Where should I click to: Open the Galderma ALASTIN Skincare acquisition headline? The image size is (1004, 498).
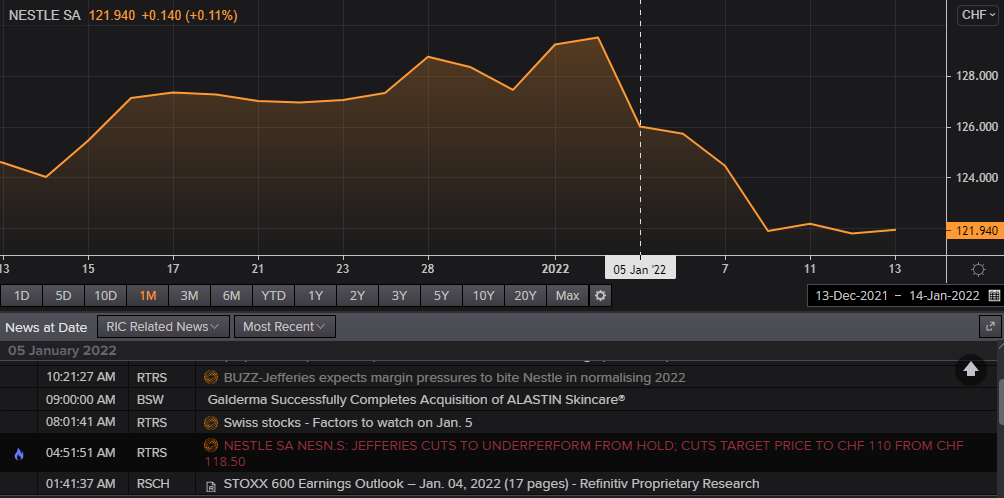[x=416, y=399]
